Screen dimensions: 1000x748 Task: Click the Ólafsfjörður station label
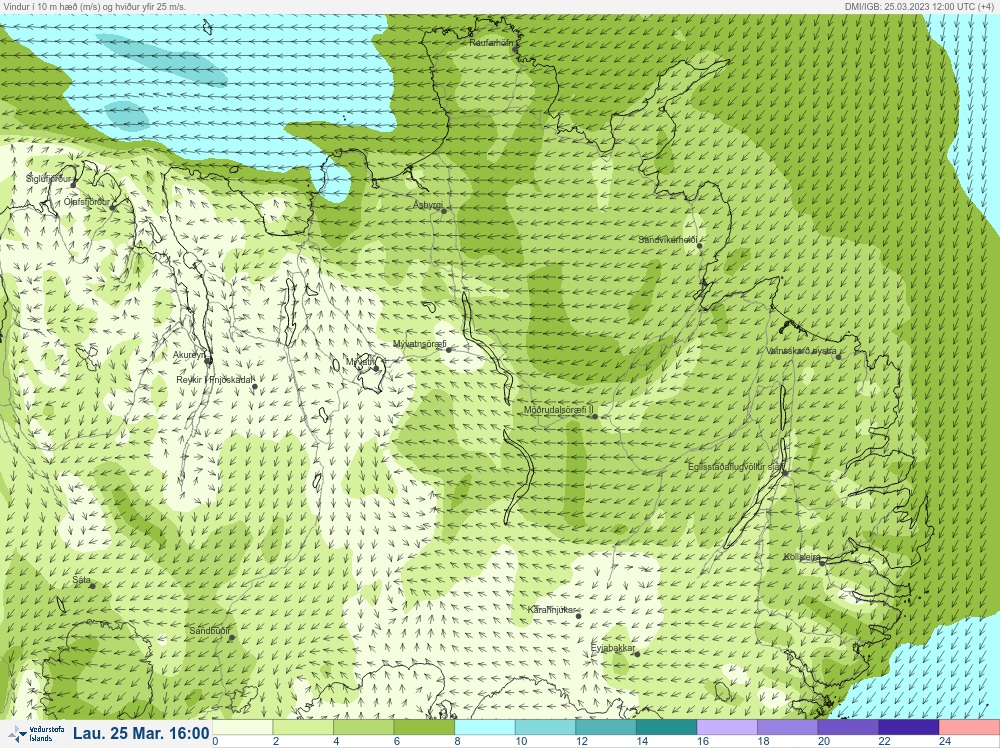87,202
